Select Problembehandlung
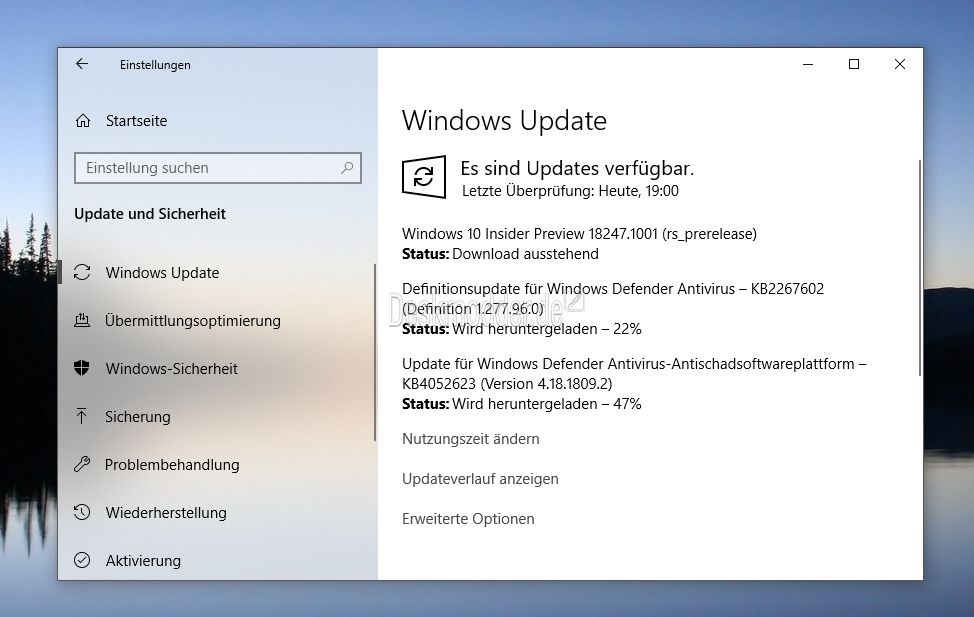974x617 pixels. (x=172, y=465)
